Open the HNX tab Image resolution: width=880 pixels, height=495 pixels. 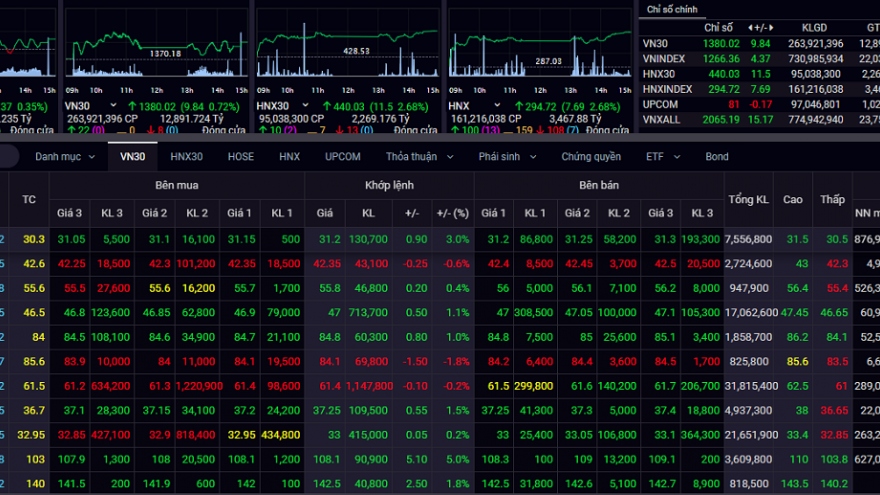290,157
